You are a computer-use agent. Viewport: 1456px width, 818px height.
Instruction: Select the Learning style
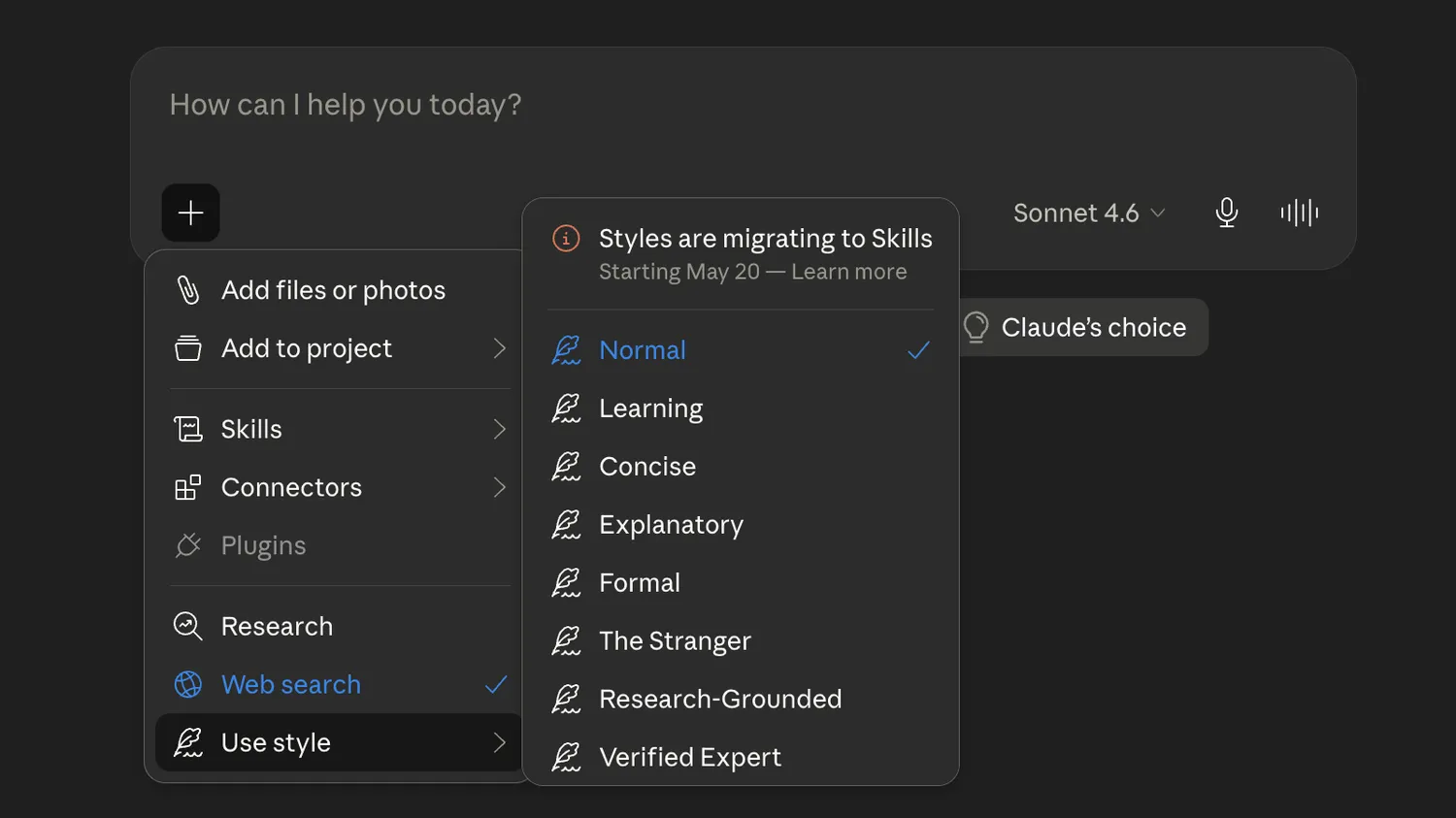point(741,409)
